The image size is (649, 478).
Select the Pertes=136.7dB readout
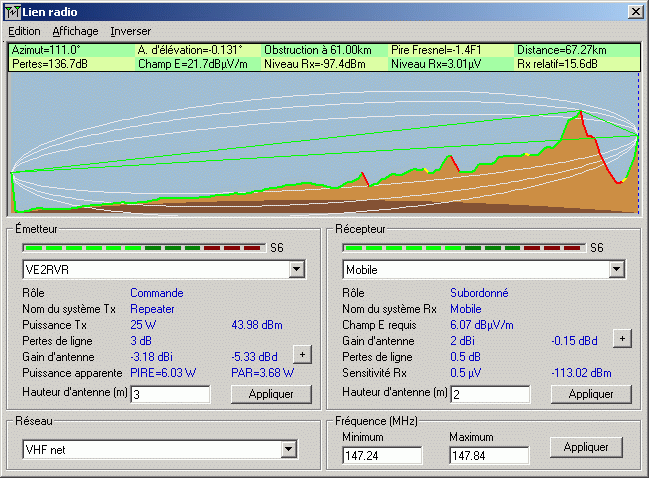(50, 64)
